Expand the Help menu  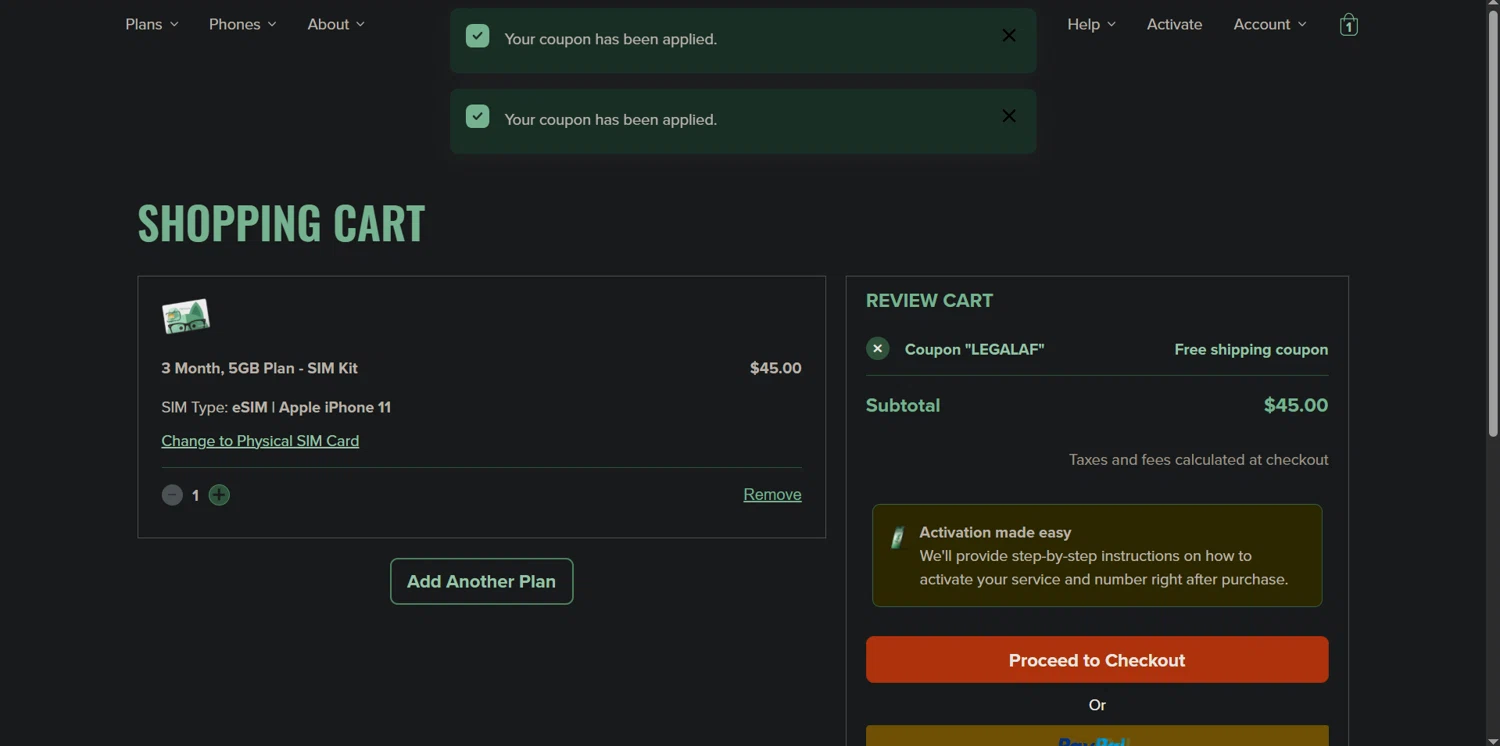point(1091,24)
